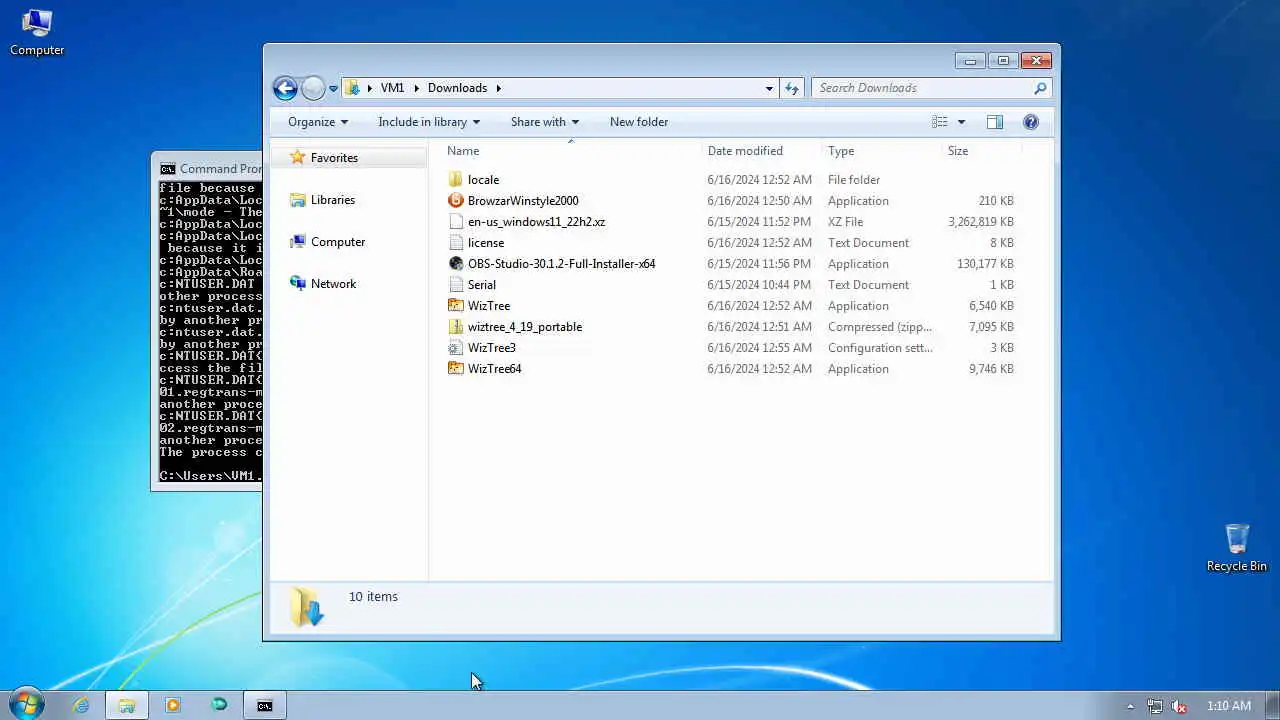
Task: Open the Recycle Bin desktop icon
Action: tap(1237, 548)
